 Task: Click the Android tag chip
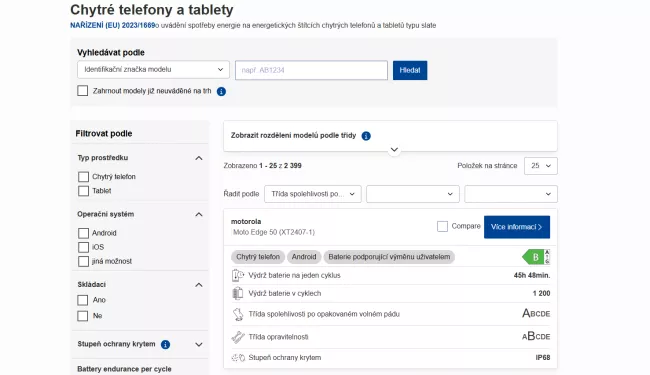coord(304,257)
